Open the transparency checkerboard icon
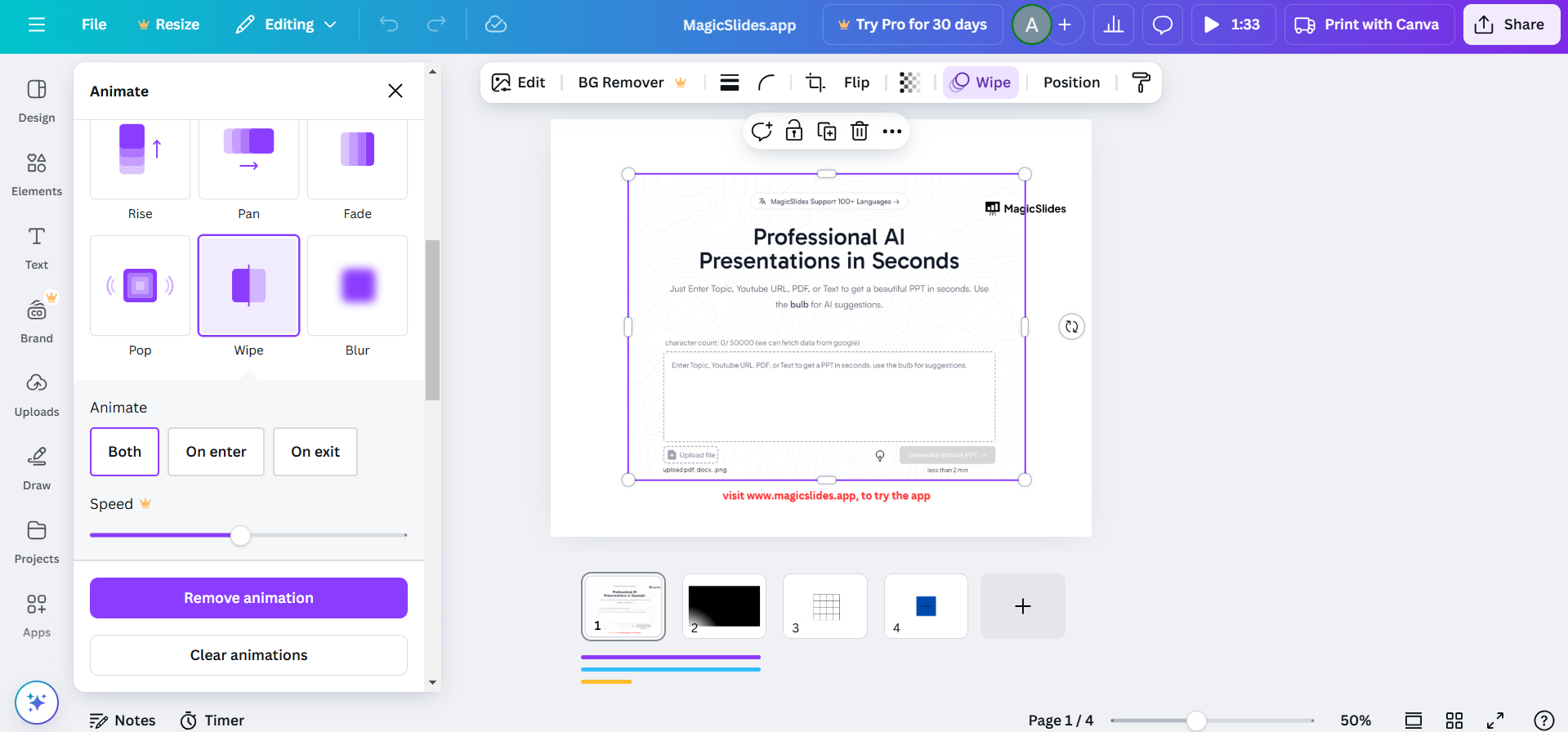The image size is (1568, 732). (x=909, y=83)
